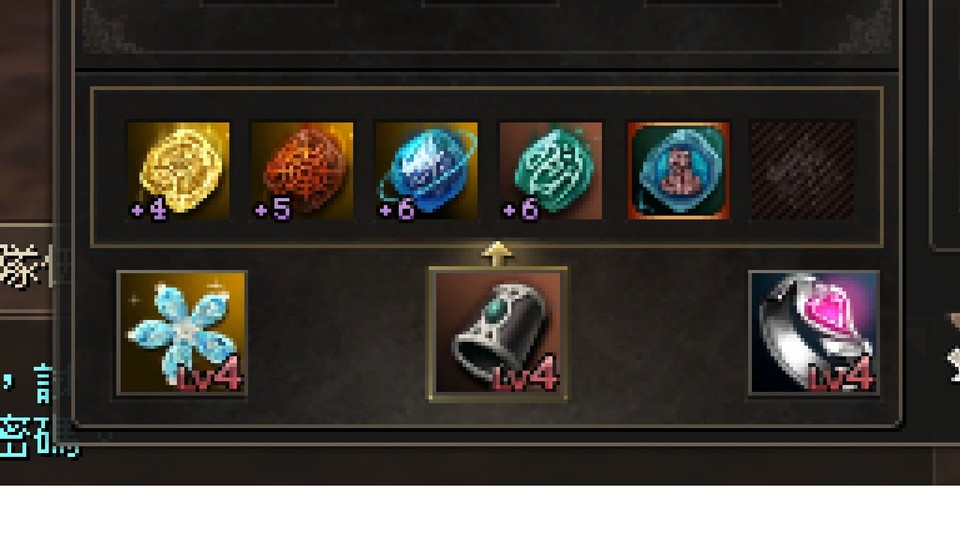The height and width of the screenshot is (540, 960).
Task: Select the Lv4 blue snowflake flower item
Action: tap(182, 332)
